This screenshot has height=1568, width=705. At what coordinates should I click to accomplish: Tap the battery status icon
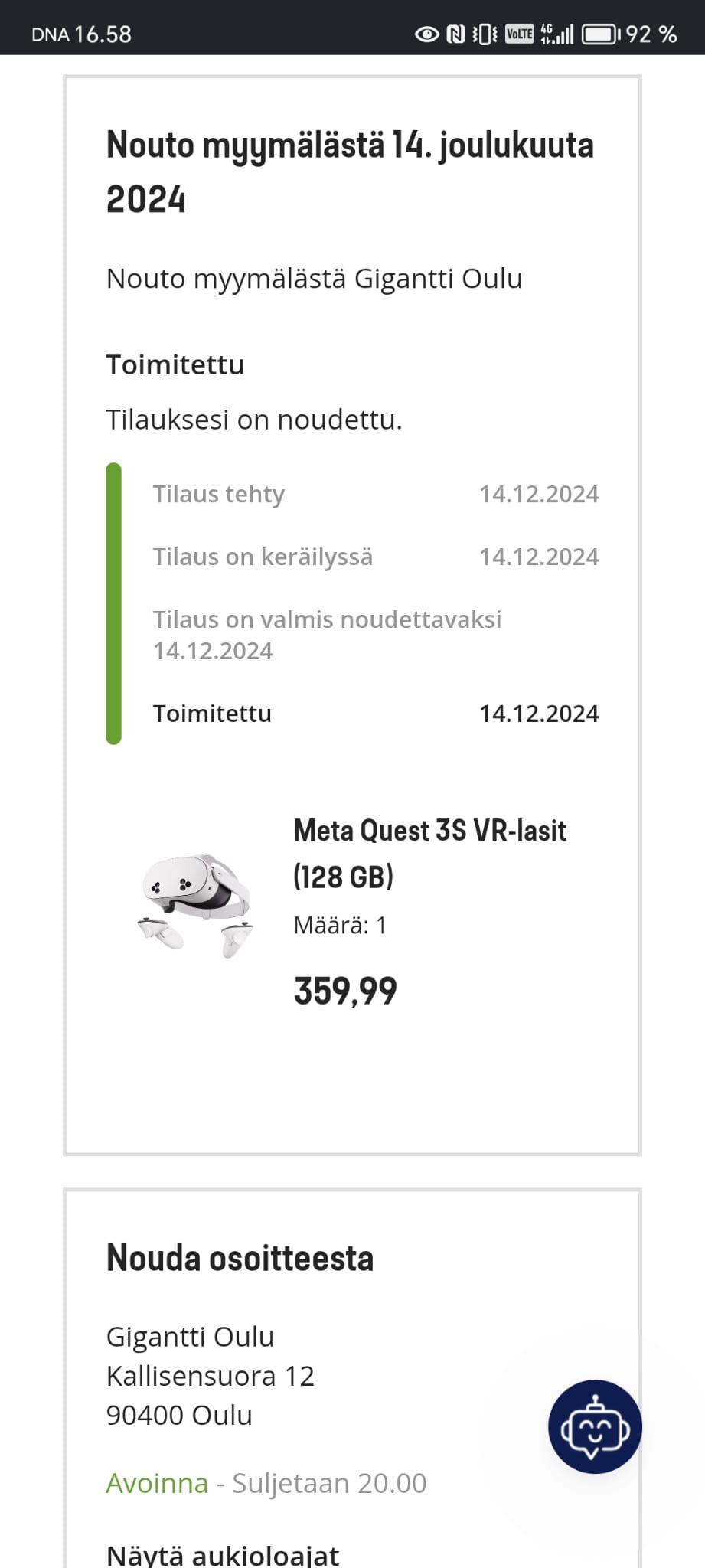pyautogui.click(x=601, y=34)
